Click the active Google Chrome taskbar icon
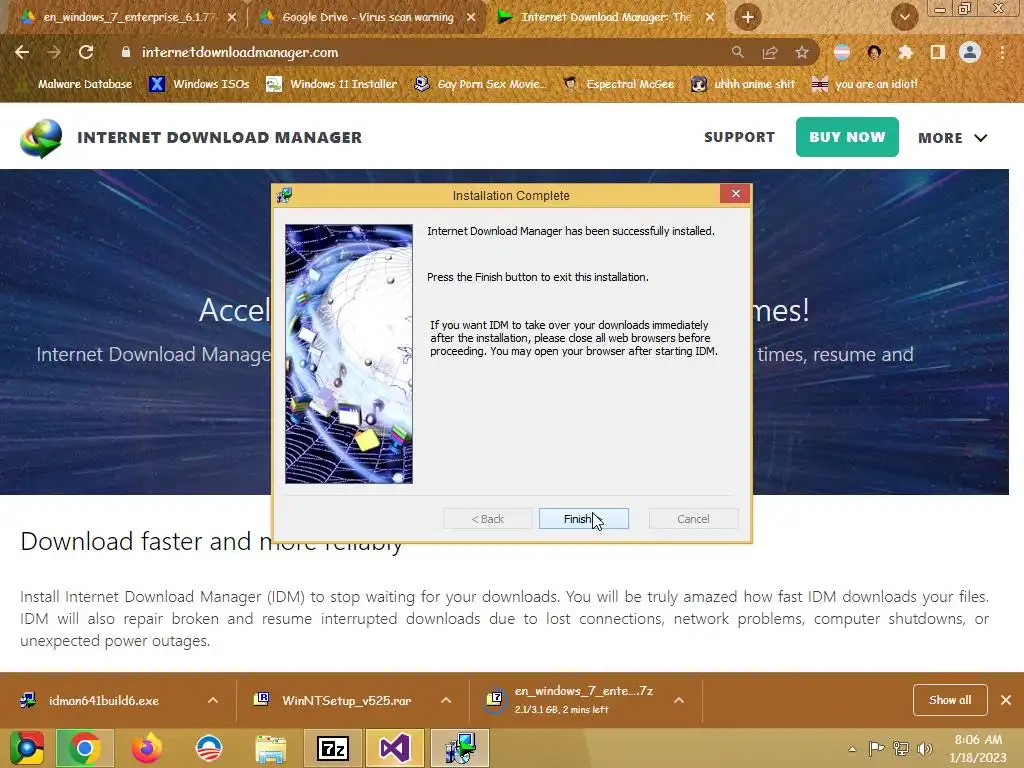 84,748
